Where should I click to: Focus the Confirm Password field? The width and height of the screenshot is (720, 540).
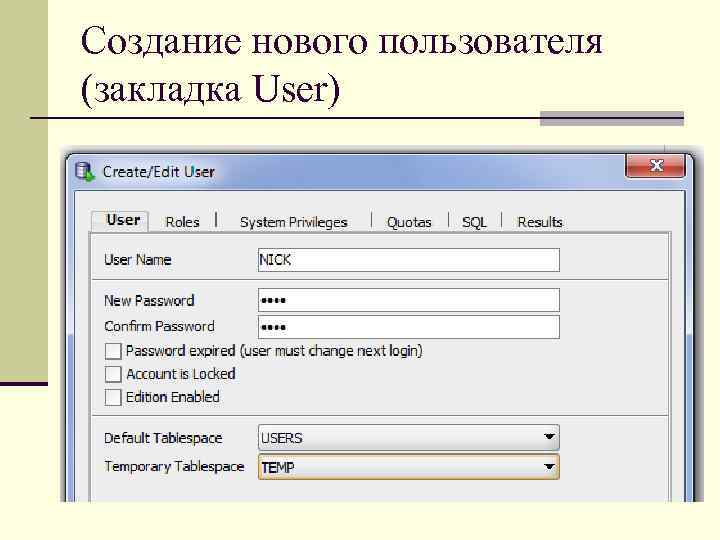(409, 327)
